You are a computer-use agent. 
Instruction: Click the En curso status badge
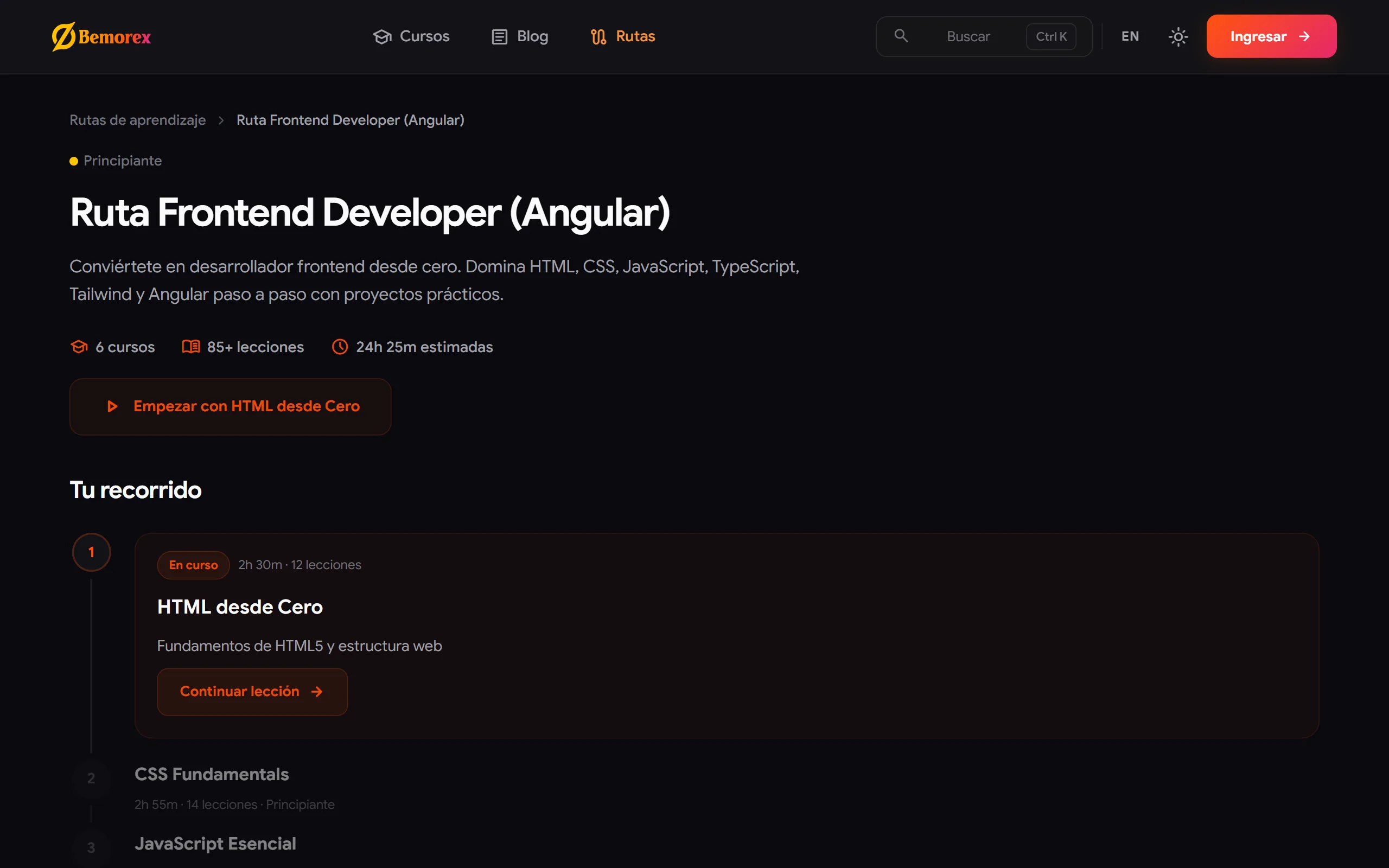[193, 565]
